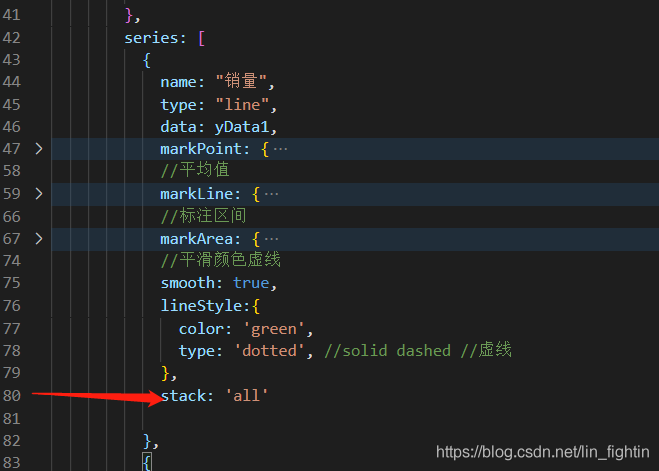659x471 pixels.
Task: Click the closing brace on line 82
Action: [147, 441]
